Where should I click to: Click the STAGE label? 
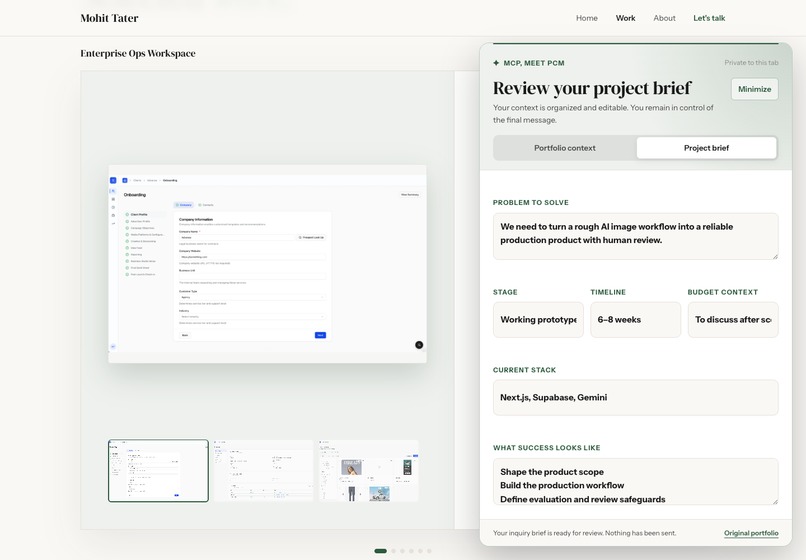[x=505, y=292]
